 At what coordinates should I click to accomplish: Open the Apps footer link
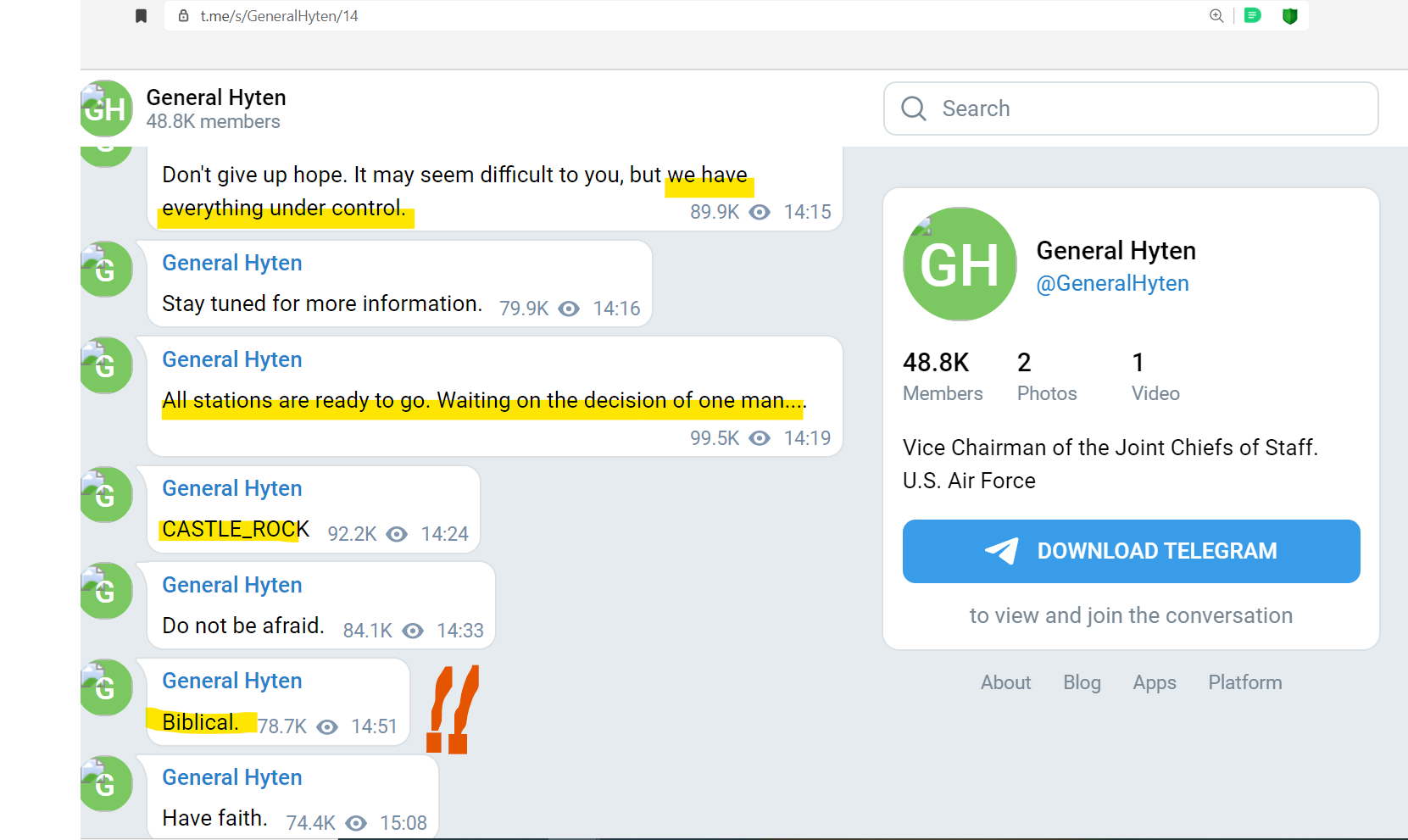coord(1155,682)
